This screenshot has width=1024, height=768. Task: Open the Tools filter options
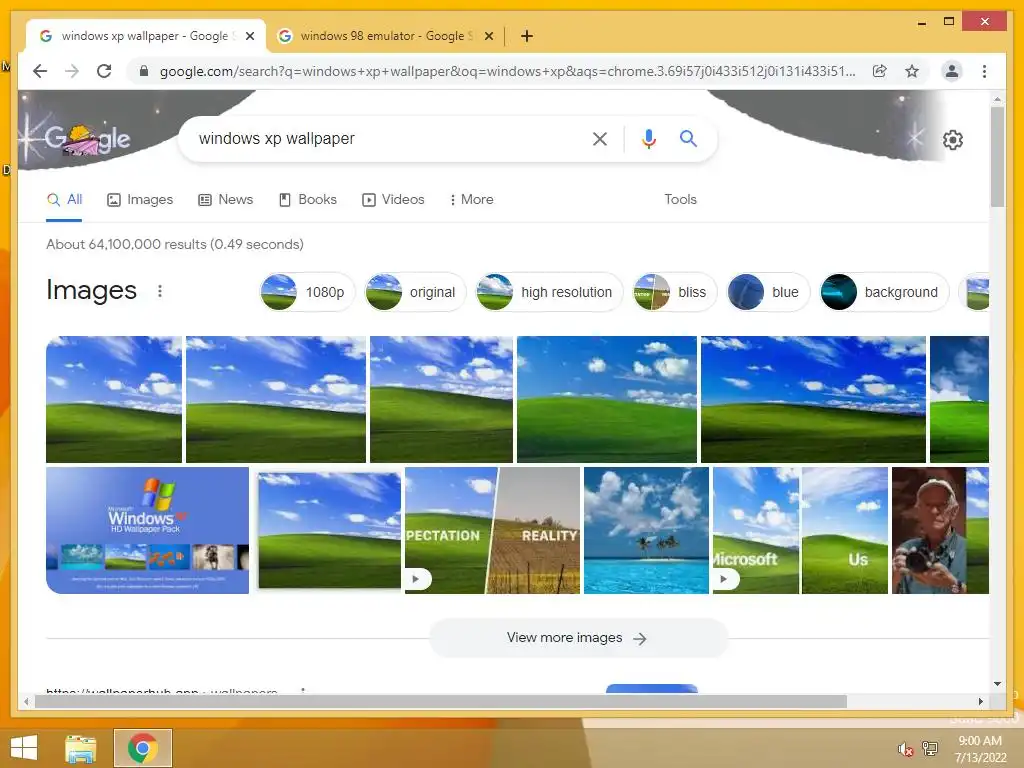(680, 199)
